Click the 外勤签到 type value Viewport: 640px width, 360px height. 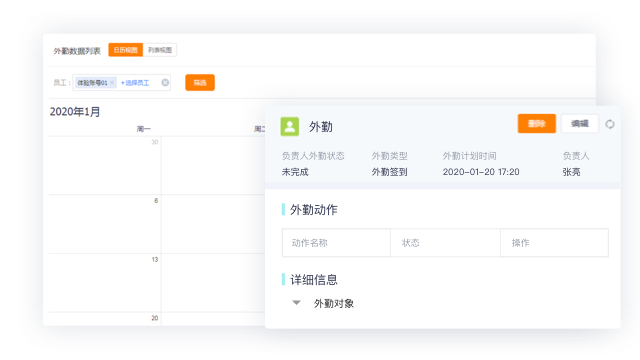point(389,172)
